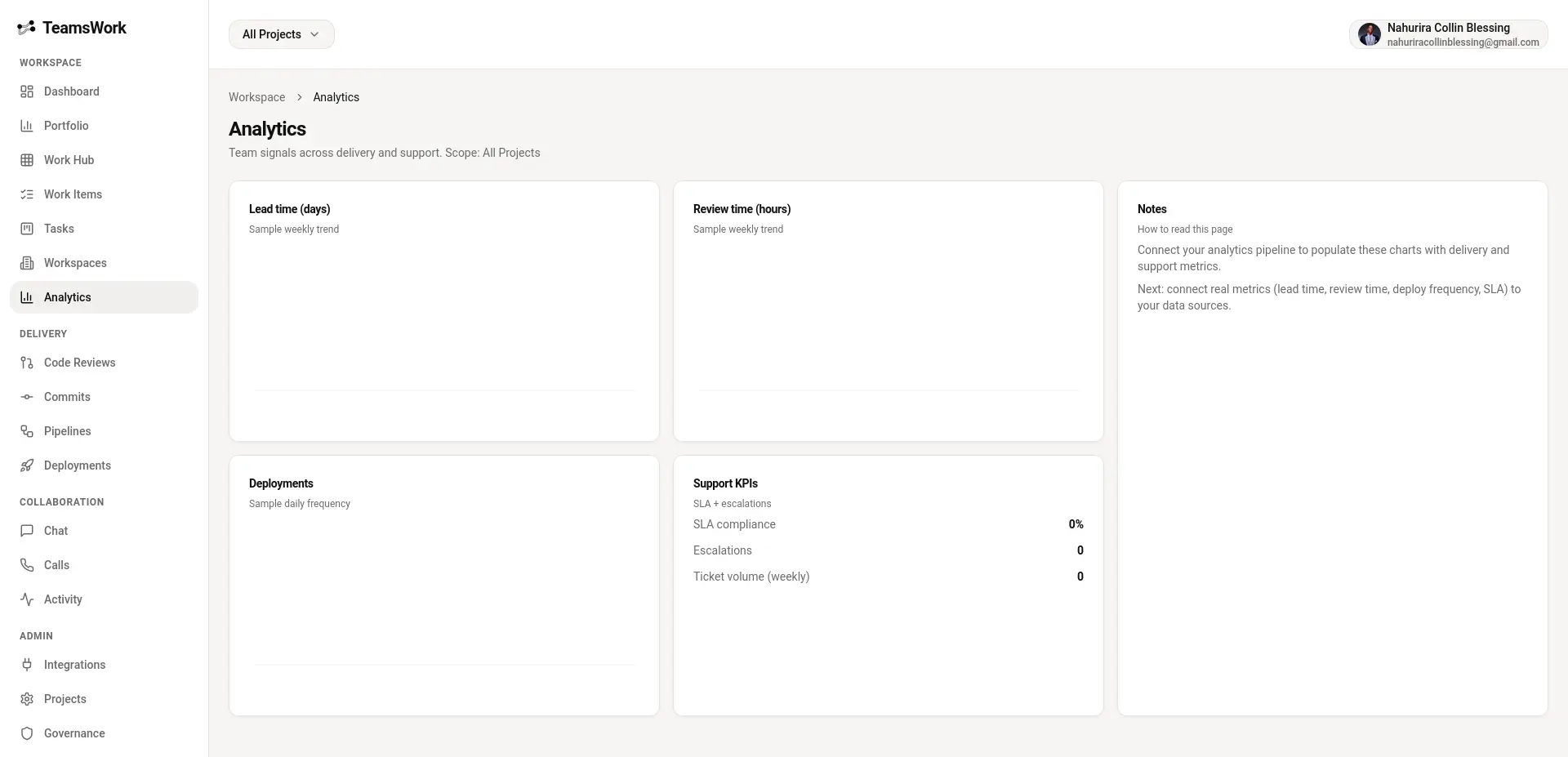The height and width of the screenshot is (757, 1568).
Task: Go to Commits page
Action: (x=104, y=397)
